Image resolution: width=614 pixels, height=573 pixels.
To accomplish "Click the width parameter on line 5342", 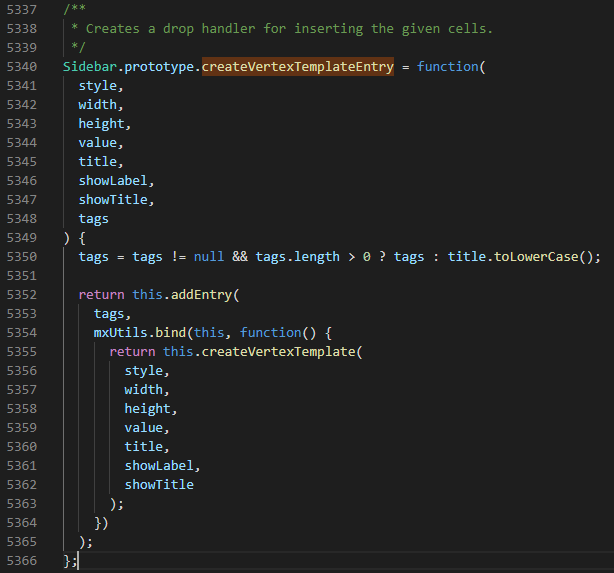I will 98,105.
